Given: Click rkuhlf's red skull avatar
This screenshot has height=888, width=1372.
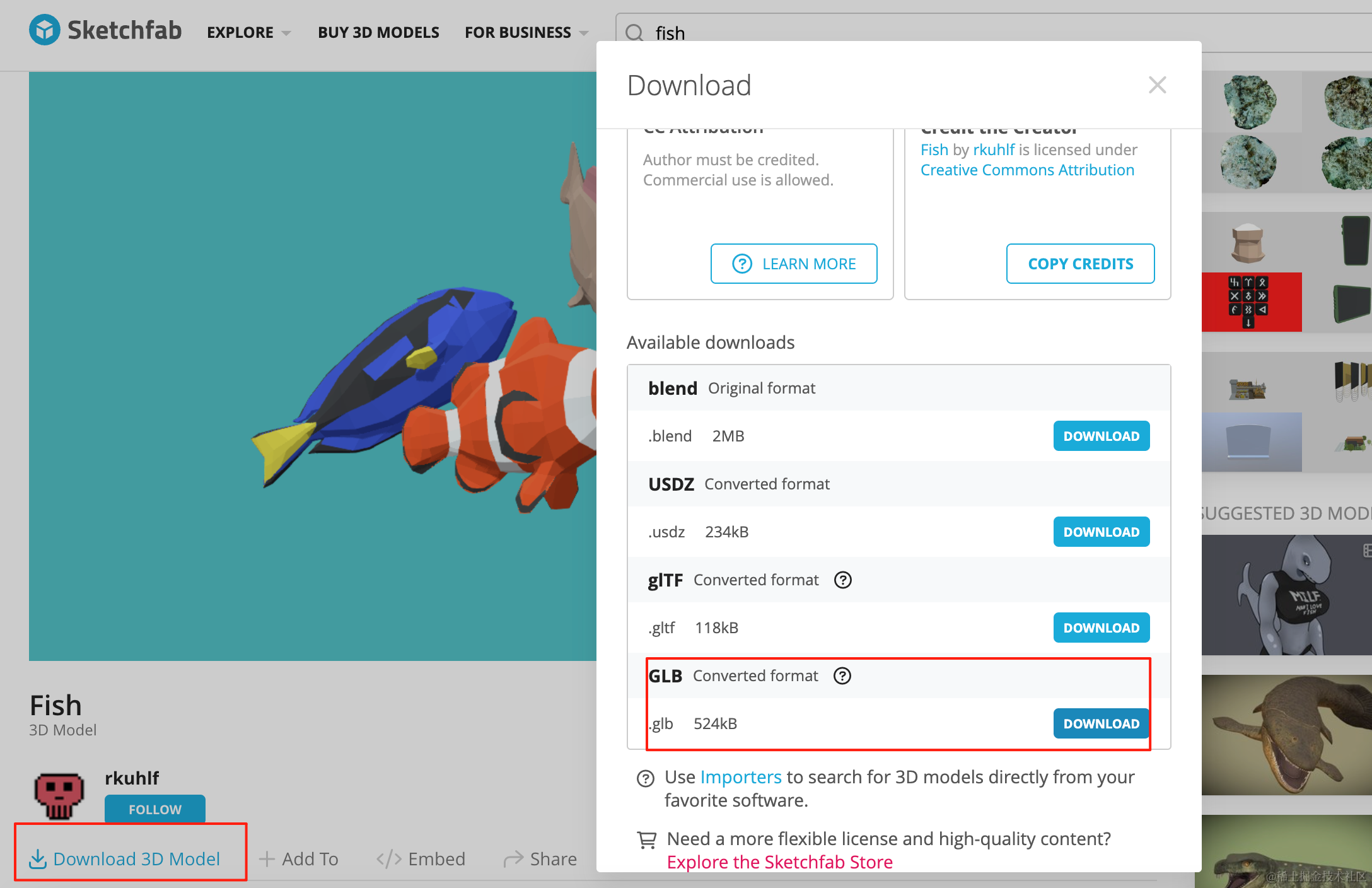Looking at the screenshot, I should pyautogui.click(x=59, y=796).
